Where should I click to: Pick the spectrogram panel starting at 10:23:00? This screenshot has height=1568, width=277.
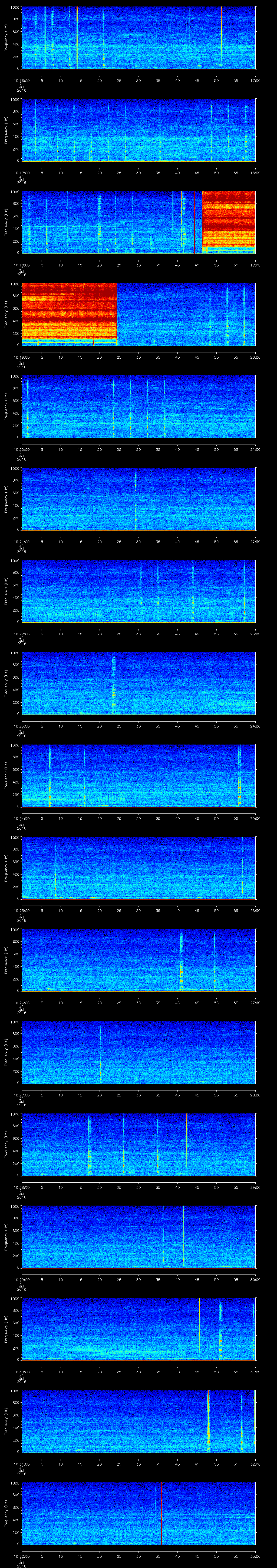pyautogui.click(x=138, y=683)
